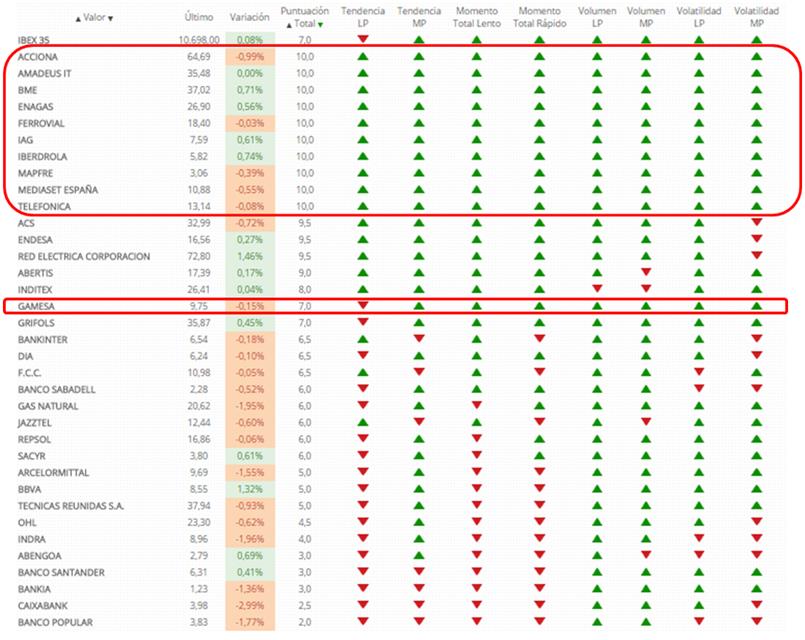Select the BANCO SABADELL stock name

[x=56, y=390]
